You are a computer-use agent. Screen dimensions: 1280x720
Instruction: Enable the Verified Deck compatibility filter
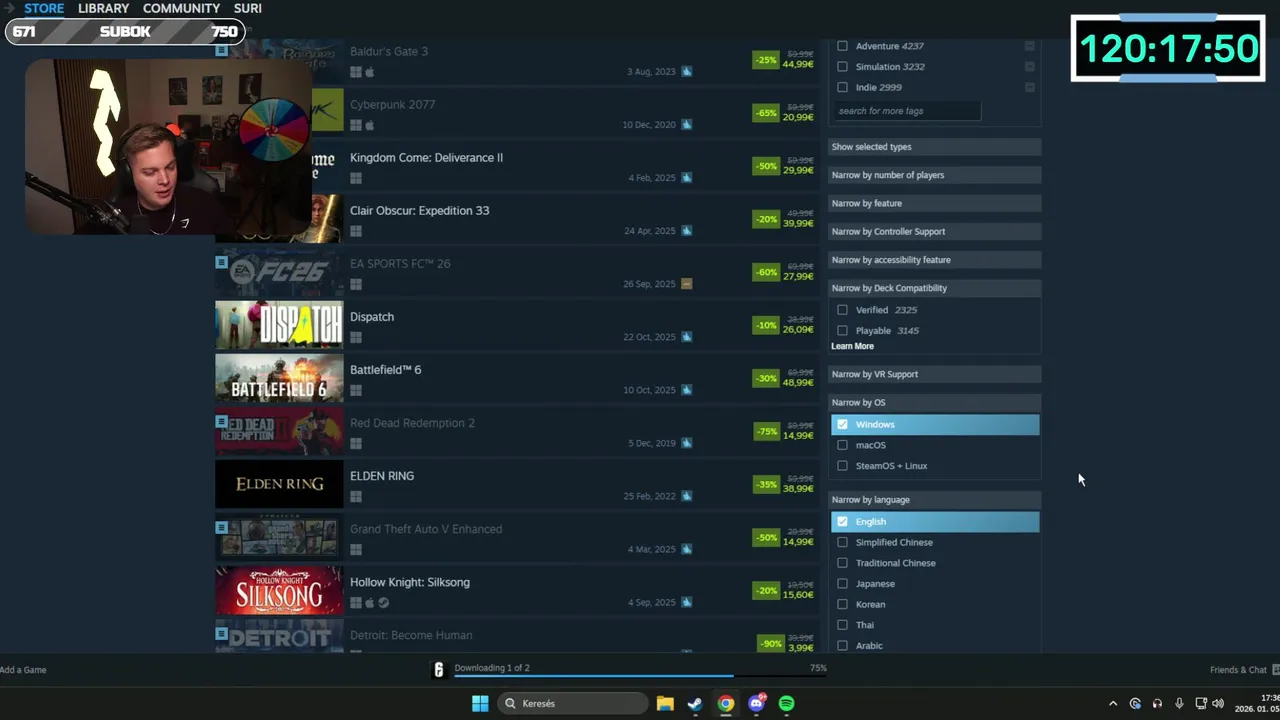click(842, 310)
